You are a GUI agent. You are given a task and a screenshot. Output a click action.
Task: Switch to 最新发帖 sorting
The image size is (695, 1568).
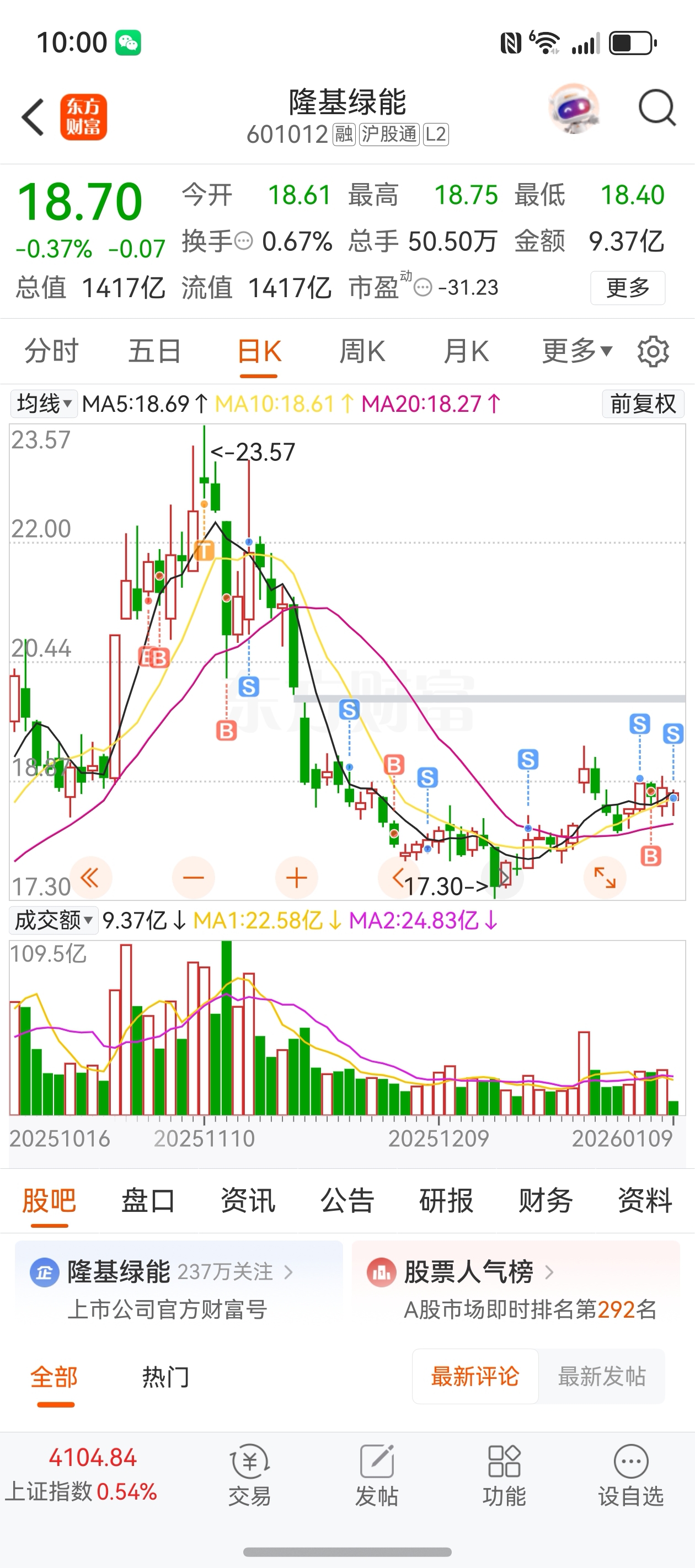[x=602, y=1376]
